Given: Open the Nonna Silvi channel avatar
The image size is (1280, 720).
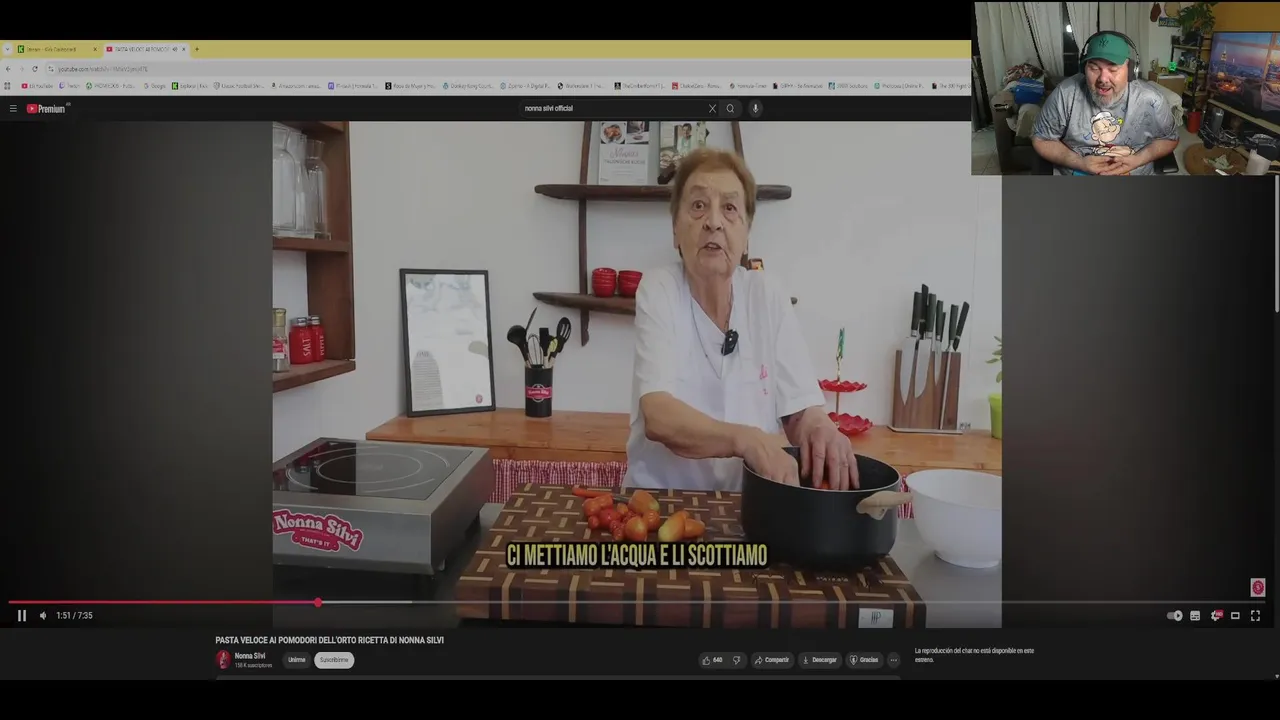Looking at the screenshot, I should (x=223, y=660).
